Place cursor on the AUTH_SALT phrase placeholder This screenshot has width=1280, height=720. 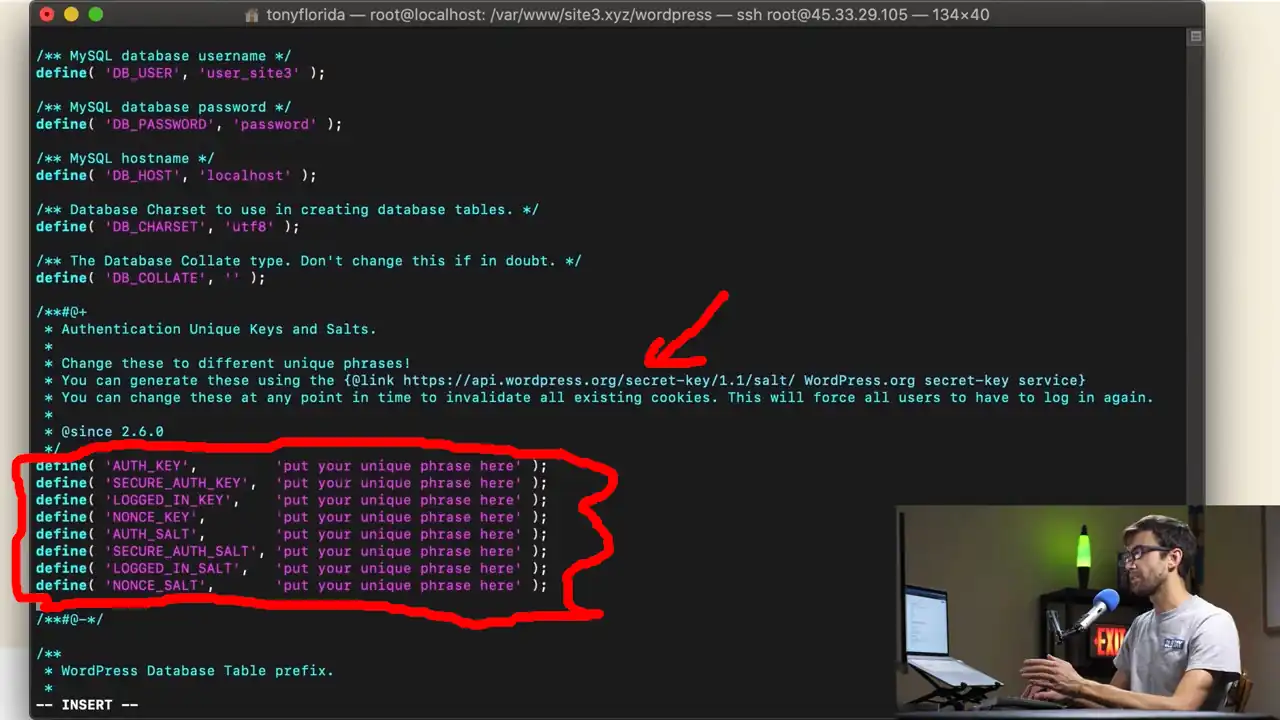(x=399, y=534)
